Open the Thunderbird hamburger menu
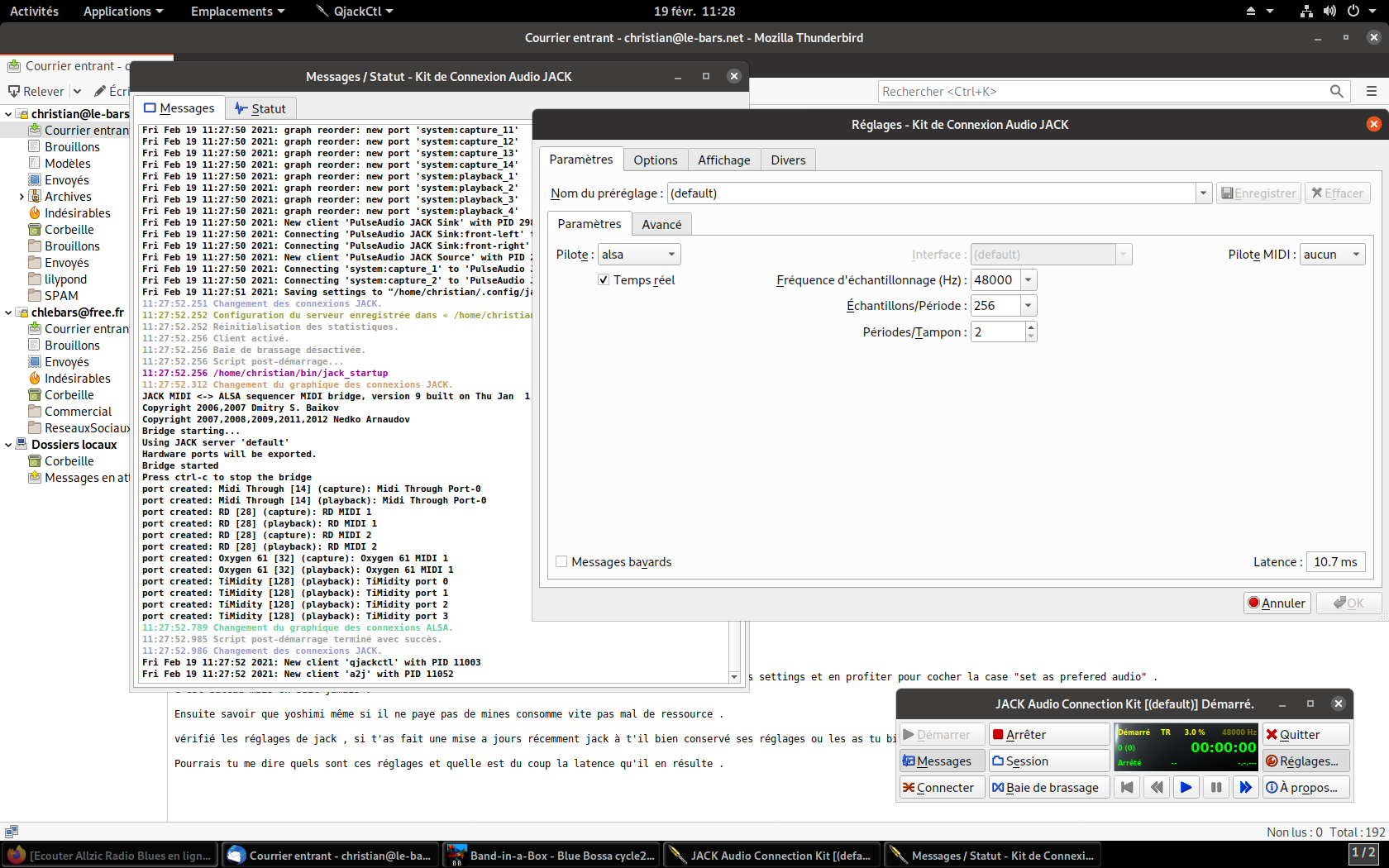The height and width of the screenshot is (868, 1389). point(1372,92)
